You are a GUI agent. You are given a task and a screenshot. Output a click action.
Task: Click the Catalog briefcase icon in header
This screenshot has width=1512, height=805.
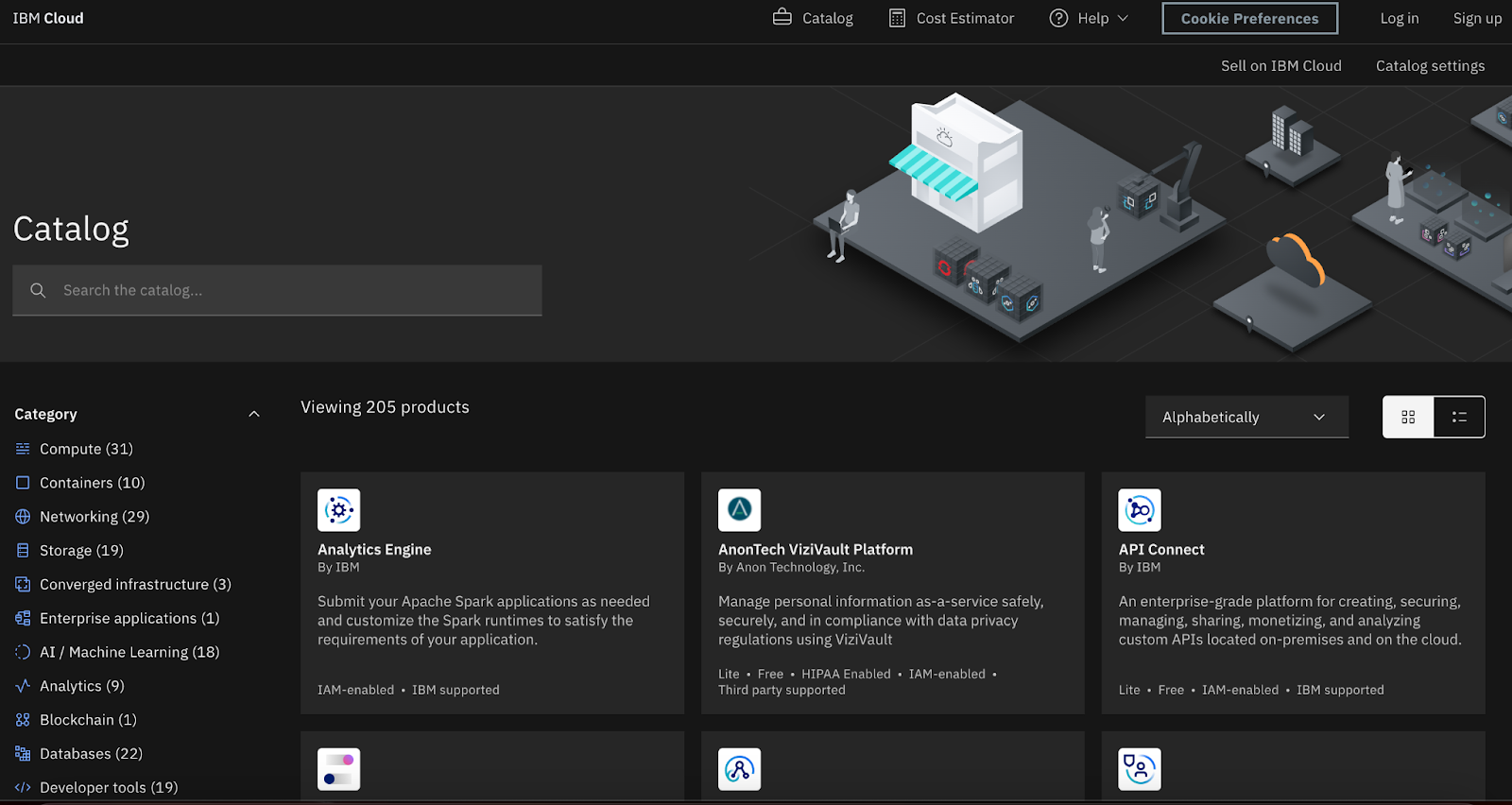click(x=782, y=17)
